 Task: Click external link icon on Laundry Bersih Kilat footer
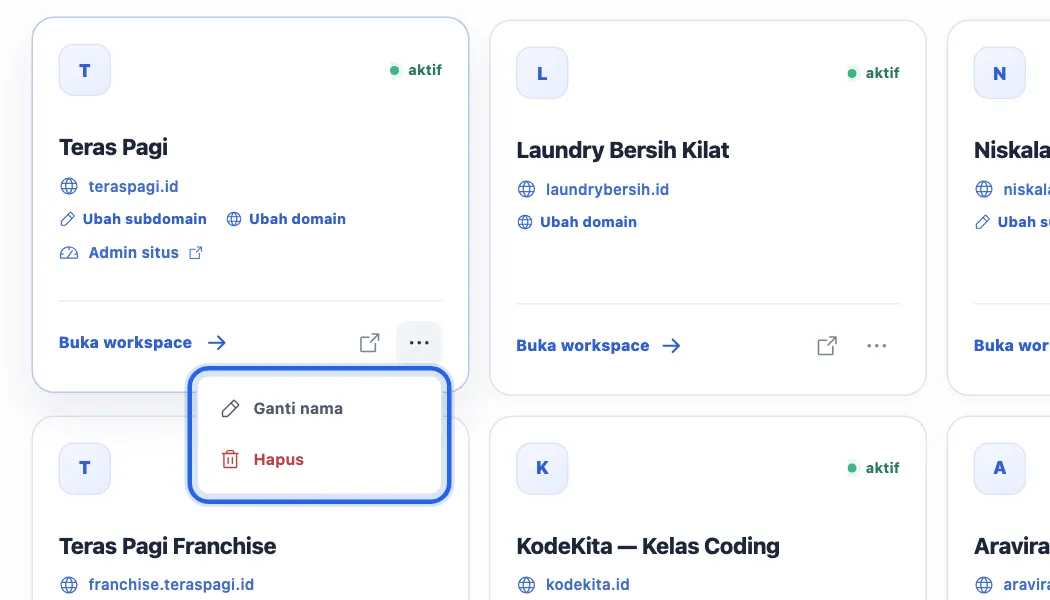(827, 346)
